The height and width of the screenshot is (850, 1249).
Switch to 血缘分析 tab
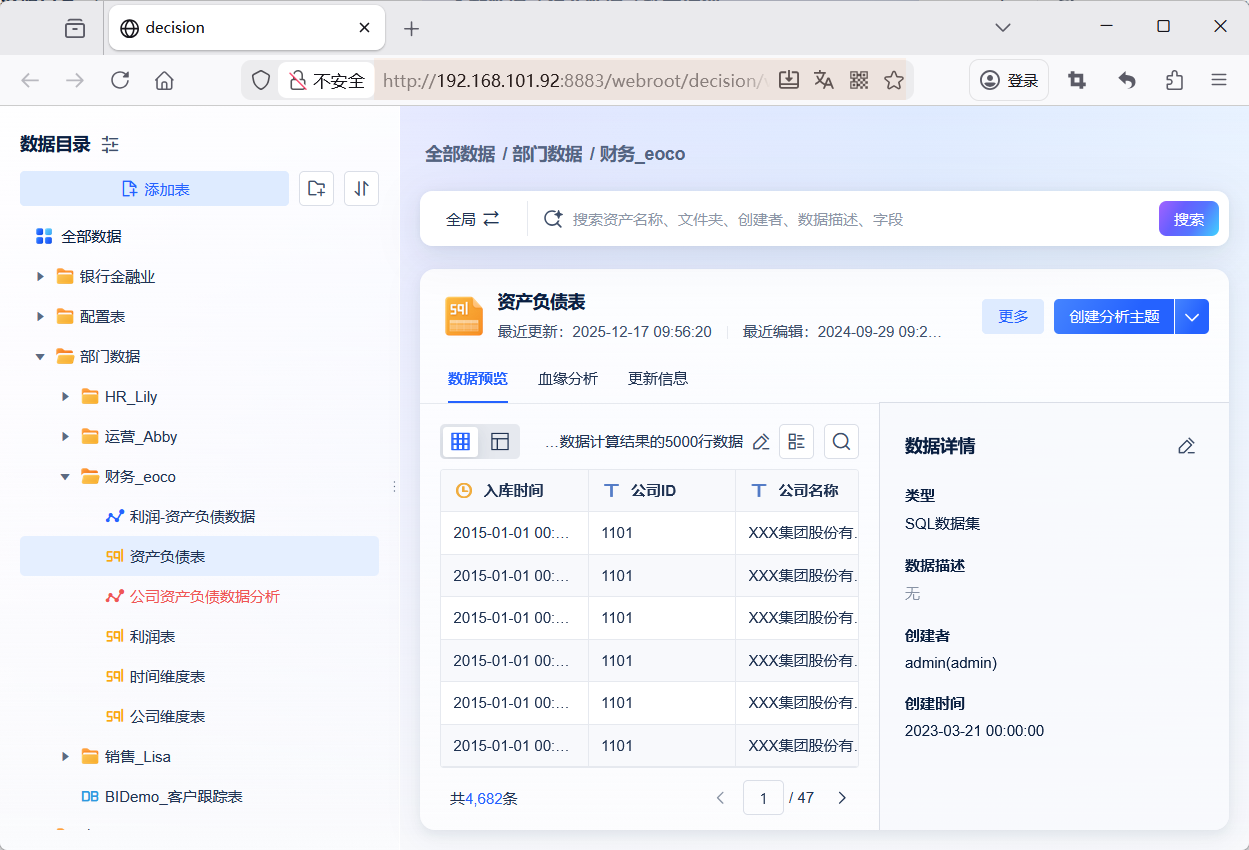(x=568, y=378)
